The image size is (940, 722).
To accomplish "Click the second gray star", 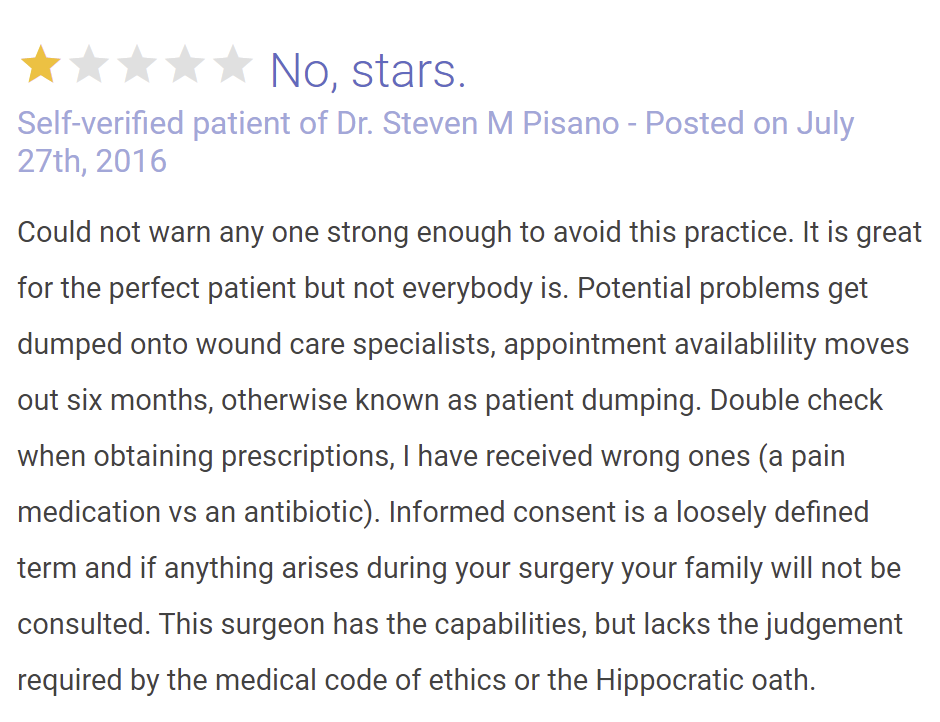I will pos(89,64).
